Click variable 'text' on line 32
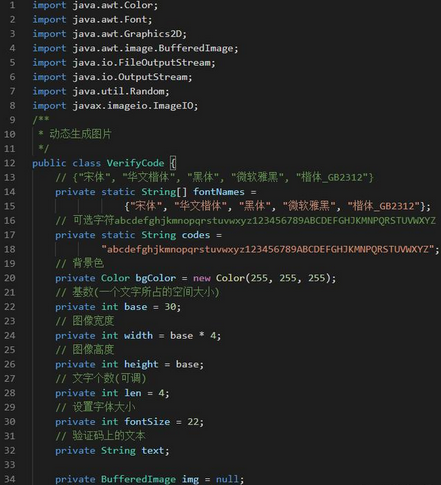Image resolution: width=441 pixels, height=485 pixels. tap(153, 450)
